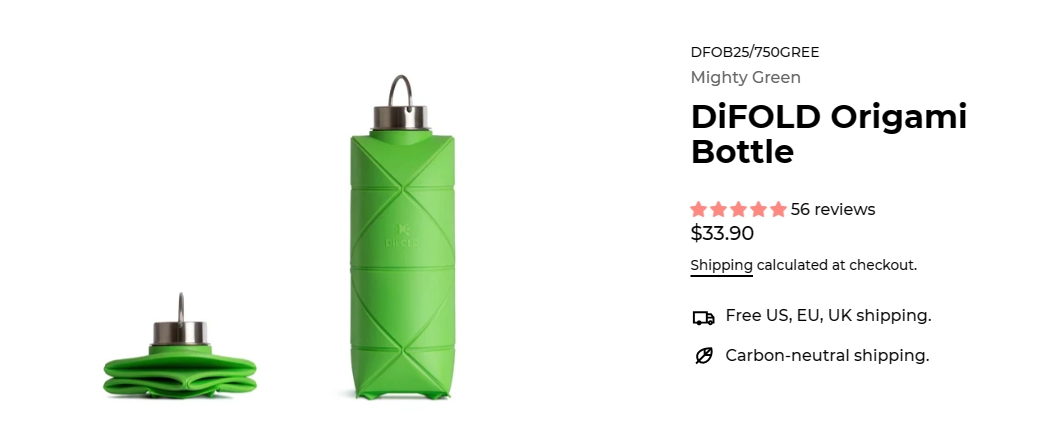Click the DFOB25/750GREE product code
The image size is (1055, 428).
click(755, 52)
